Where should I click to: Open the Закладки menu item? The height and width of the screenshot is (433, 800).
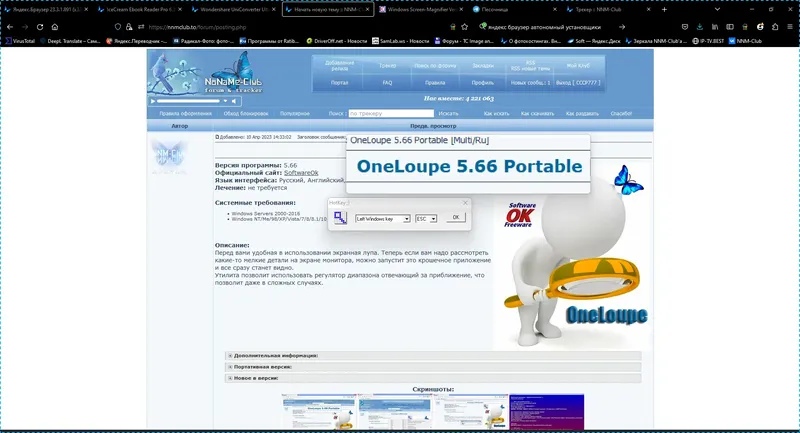click(x=483, y=66)
